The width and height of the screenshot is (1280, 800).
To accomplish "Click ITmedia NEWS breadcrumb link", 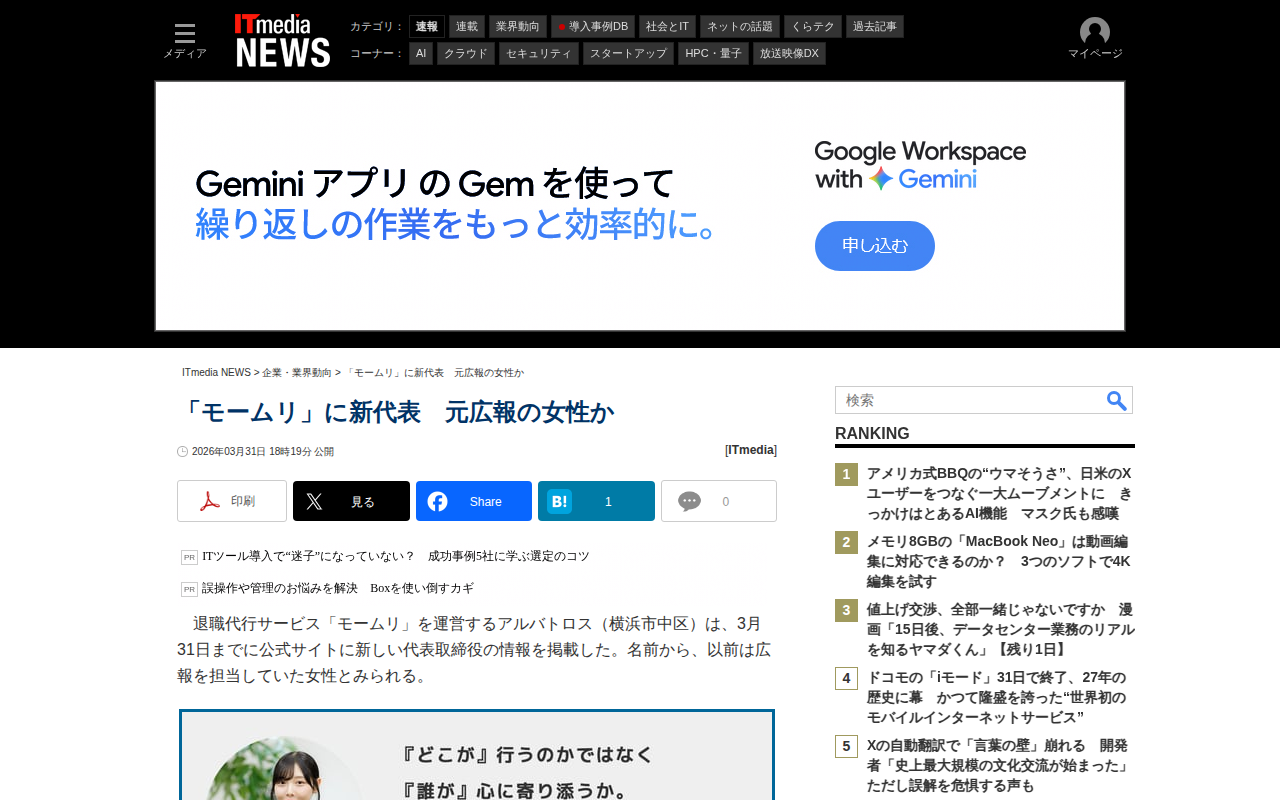I will (216, 373).
